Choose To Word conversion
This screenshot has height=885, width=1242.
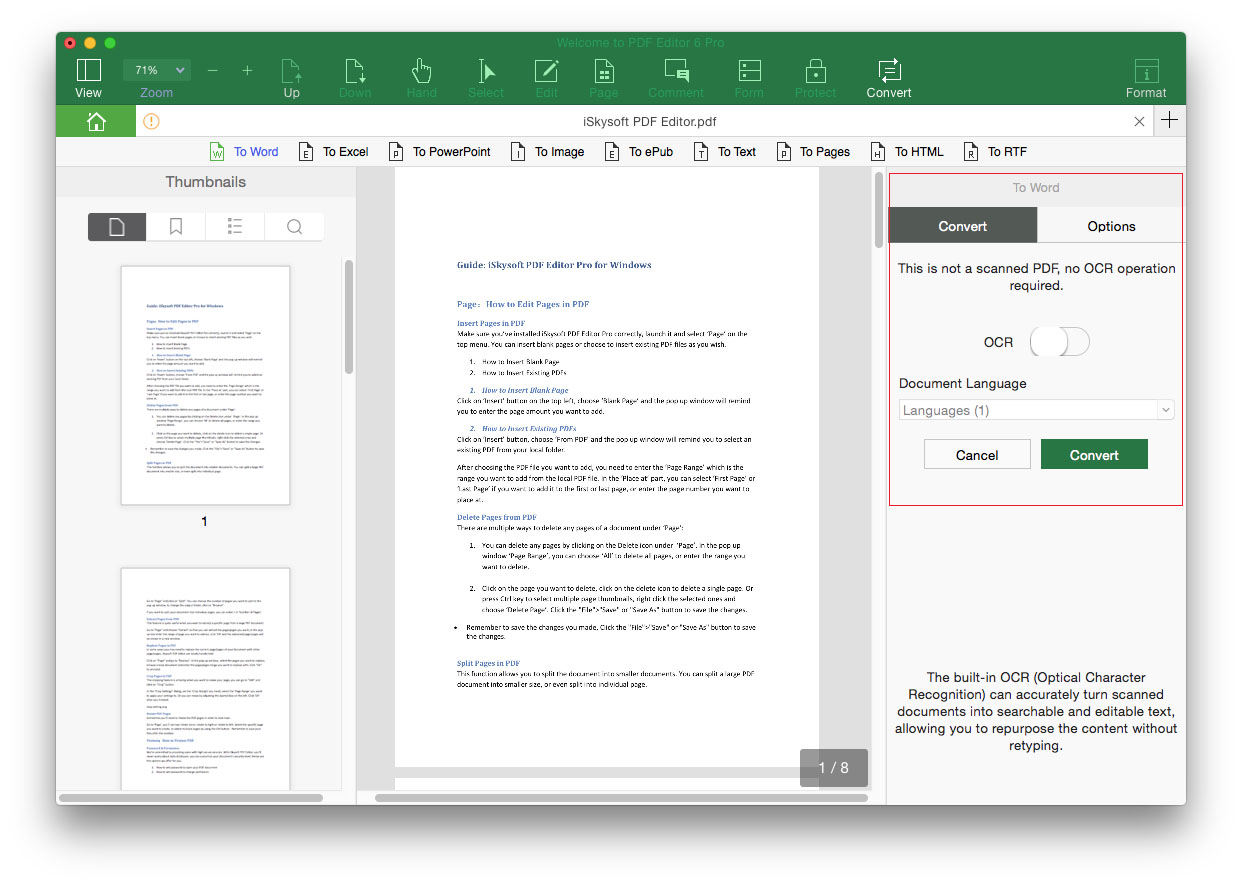pyautogui.click(x=244, y=152)
